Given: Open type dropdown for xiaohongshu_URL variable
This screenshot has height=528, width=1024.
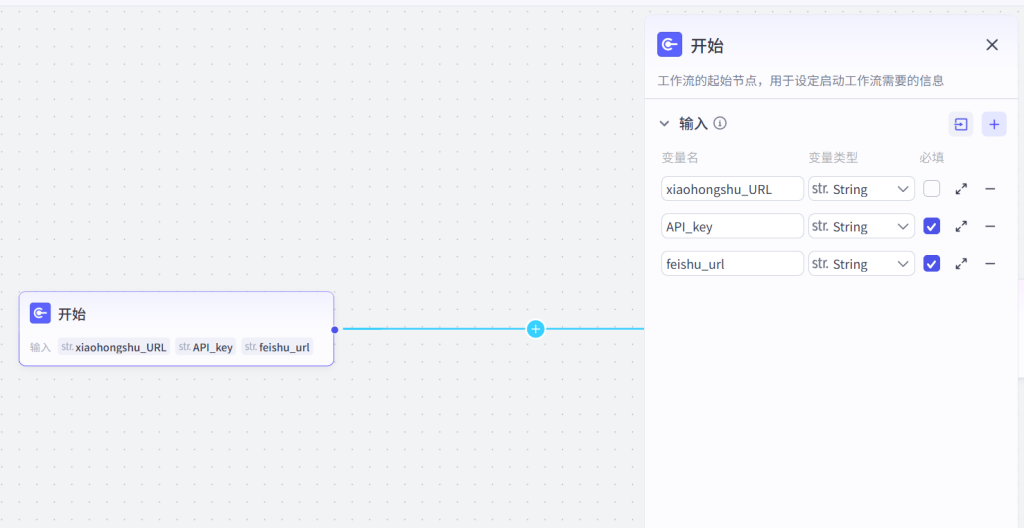Looking at the screenshot, I should 861,189.
